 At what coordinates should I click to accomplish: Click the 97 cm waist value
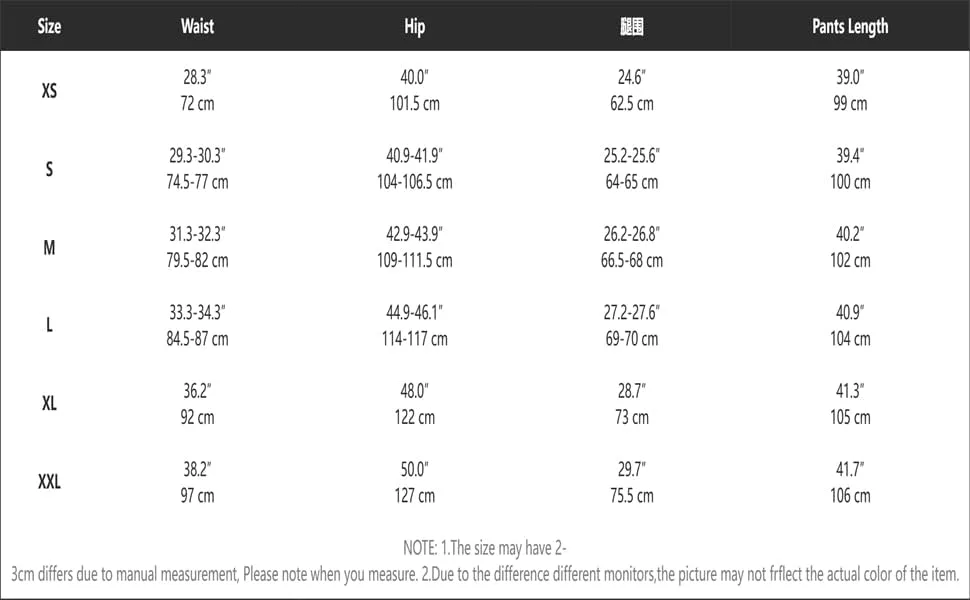coord(197,496)
